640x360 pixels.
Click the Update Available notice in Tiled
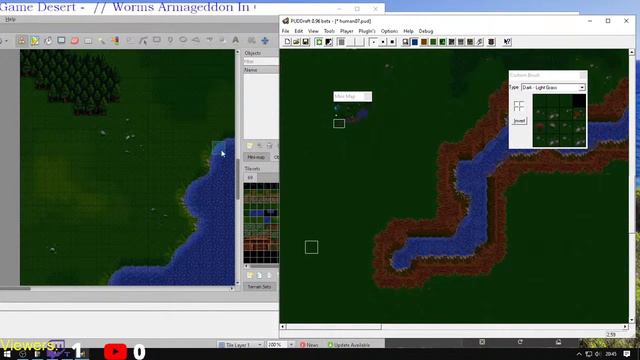click(x=349, y=345)
